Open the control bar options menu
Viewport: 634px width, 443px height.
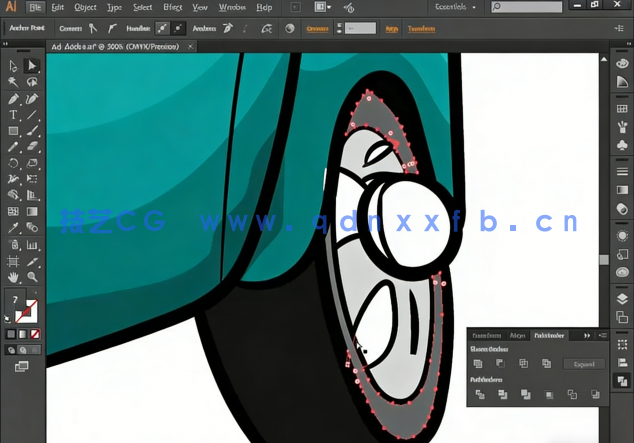coord(619,28)
